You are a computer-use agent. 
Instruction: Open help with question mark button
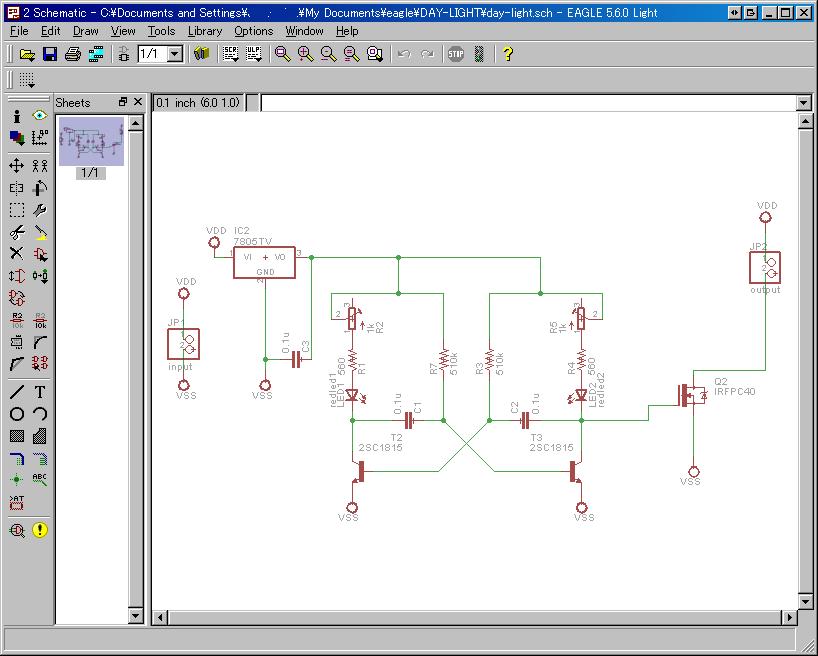click(x=508, y=54)
